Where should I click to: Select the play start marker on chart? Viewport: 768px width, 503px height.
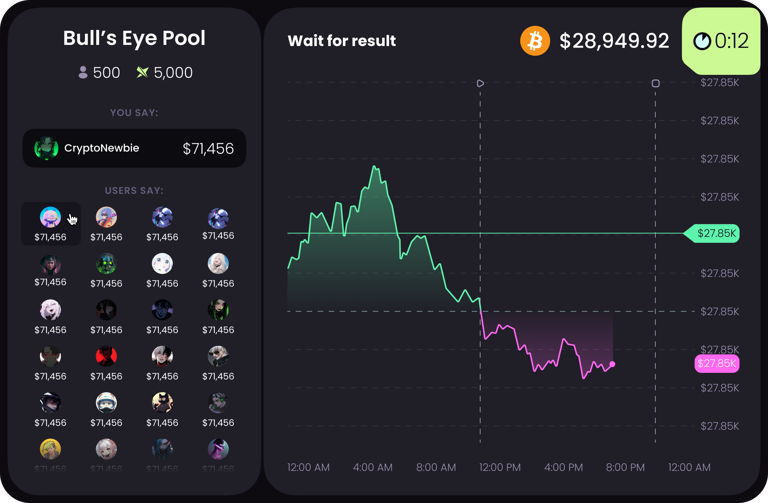click(480, 83)
